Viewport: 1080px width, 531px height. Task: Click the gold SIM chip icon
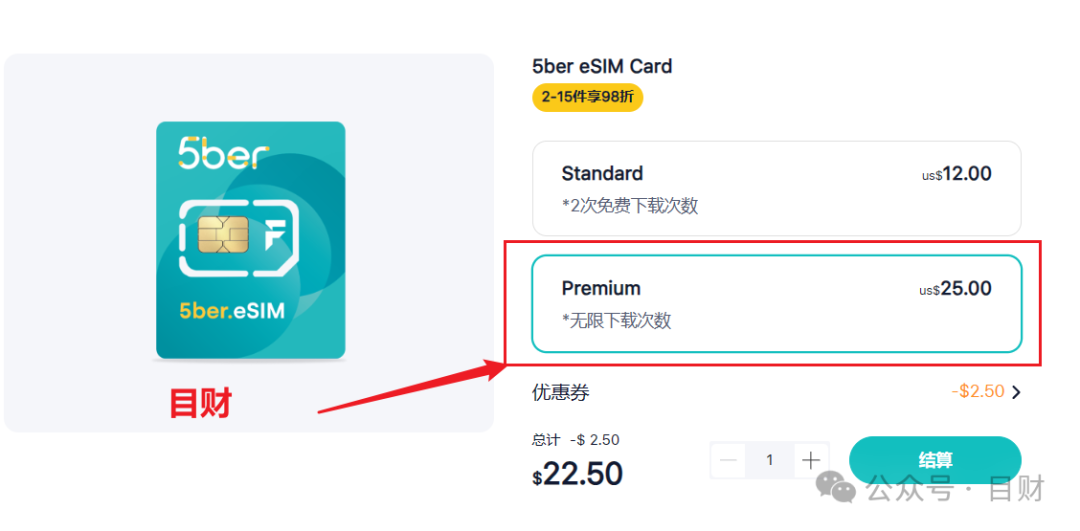(223, 234)
